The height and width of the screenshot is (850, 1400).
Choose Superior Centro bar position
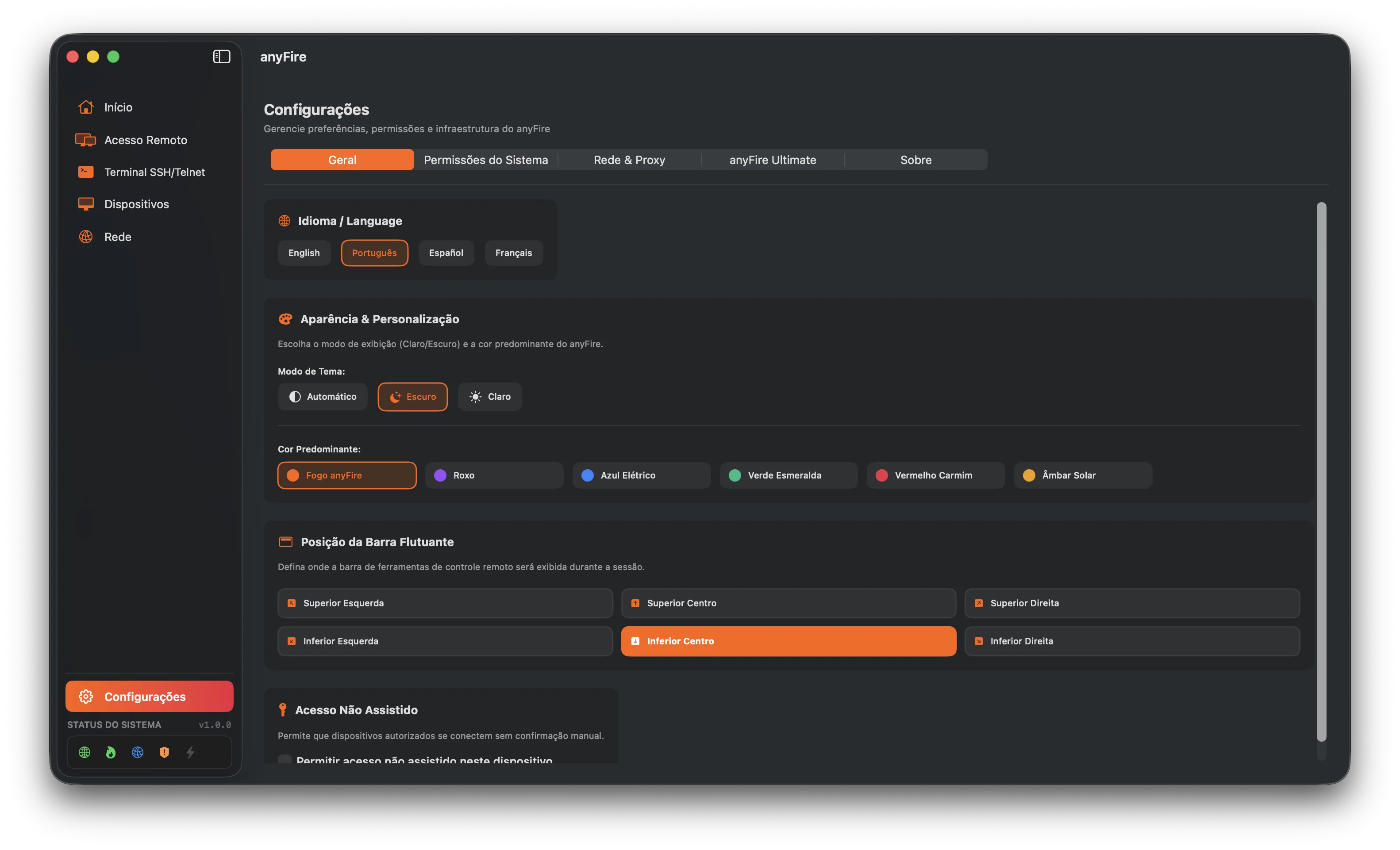pos(788,603)
